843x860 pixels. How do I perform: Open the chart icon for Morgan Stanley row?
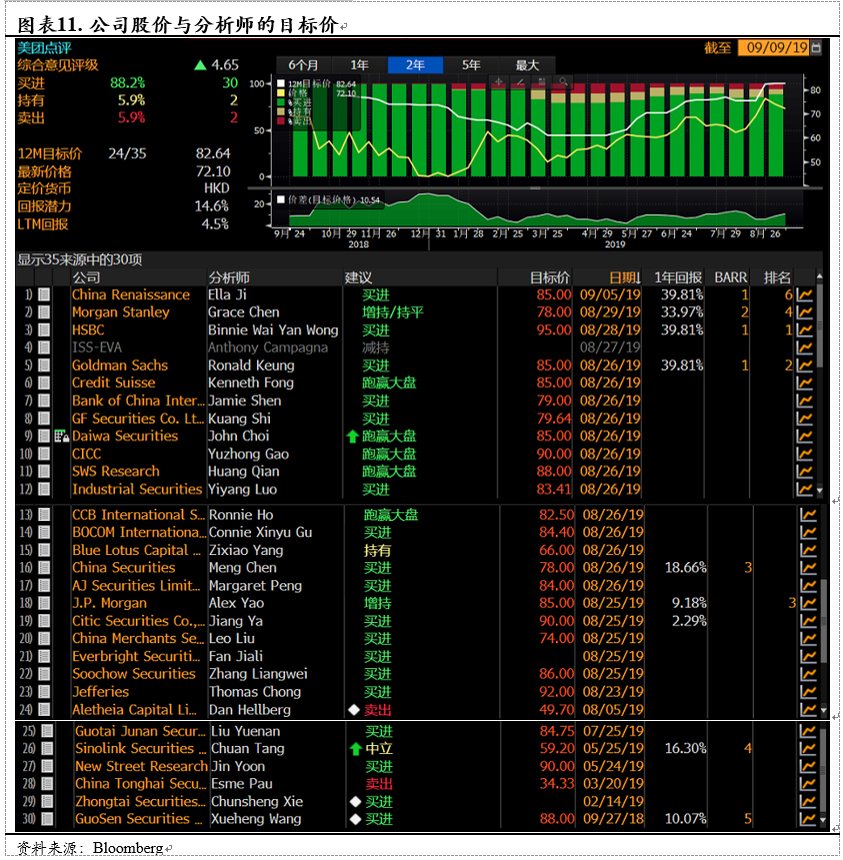pos(805,313)
